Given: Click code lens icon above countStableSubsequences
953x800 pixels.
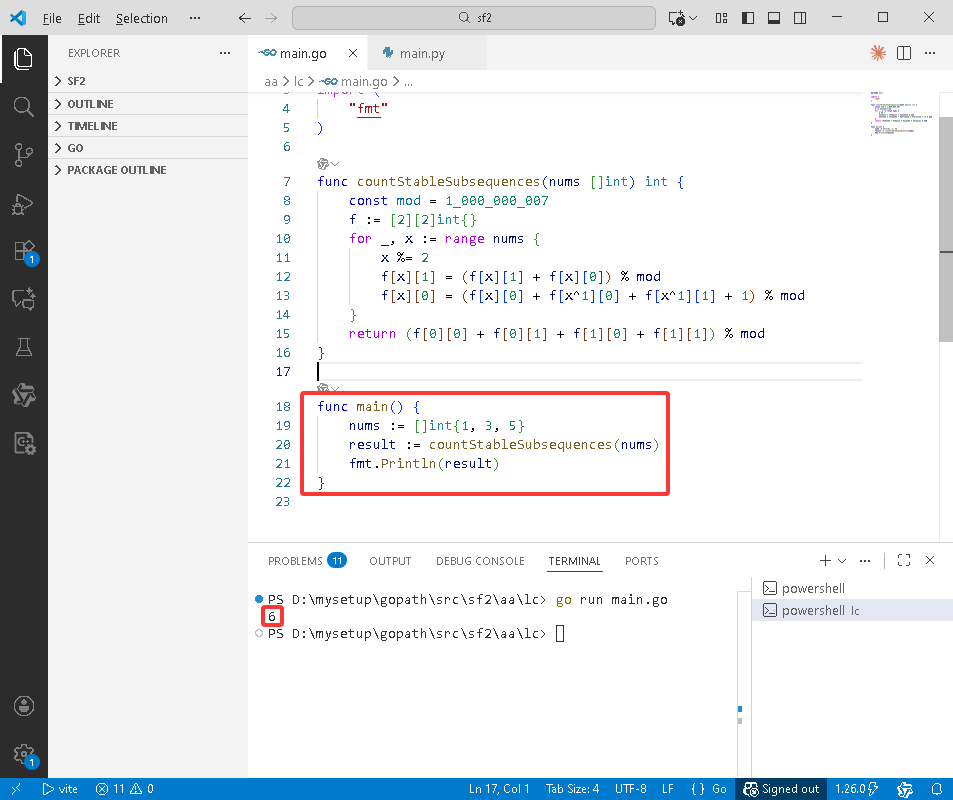Looking at the screenshot, I should coord(323,164).
